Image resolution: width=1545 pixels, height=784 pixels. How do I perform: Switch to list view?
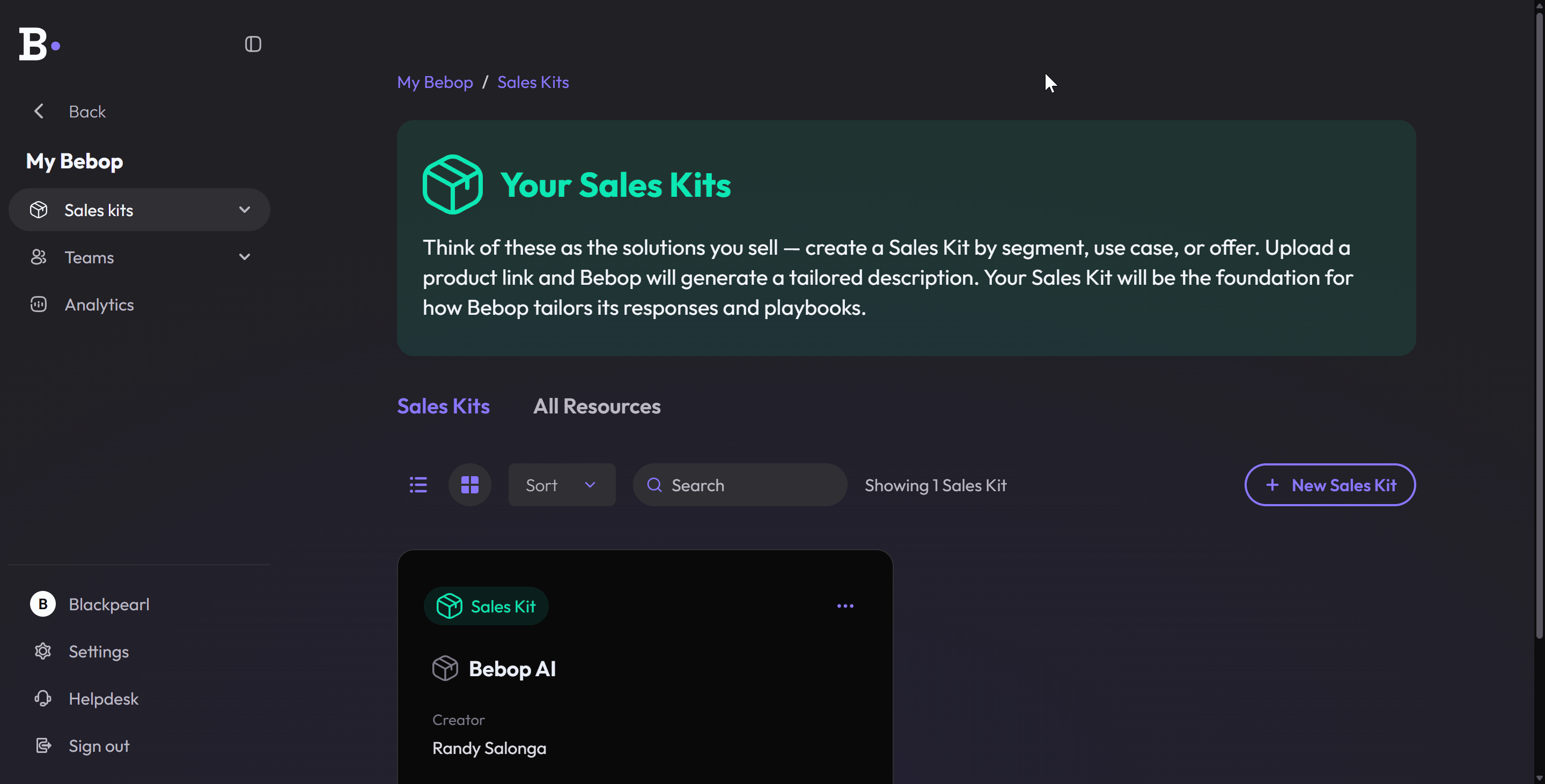pos(418,484)
